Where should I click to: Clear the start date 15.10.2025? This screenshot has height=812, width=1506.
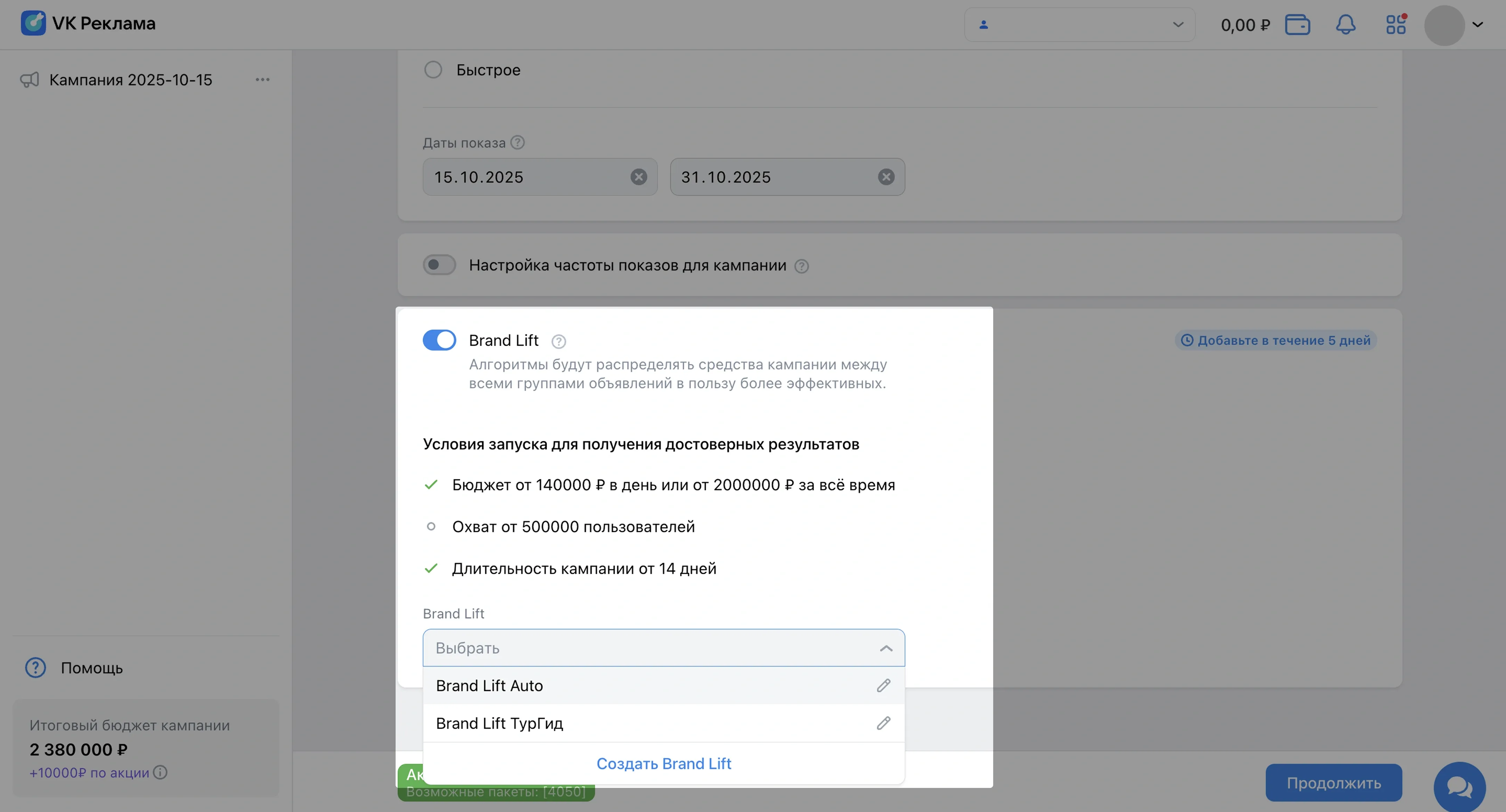coord(638,176)
